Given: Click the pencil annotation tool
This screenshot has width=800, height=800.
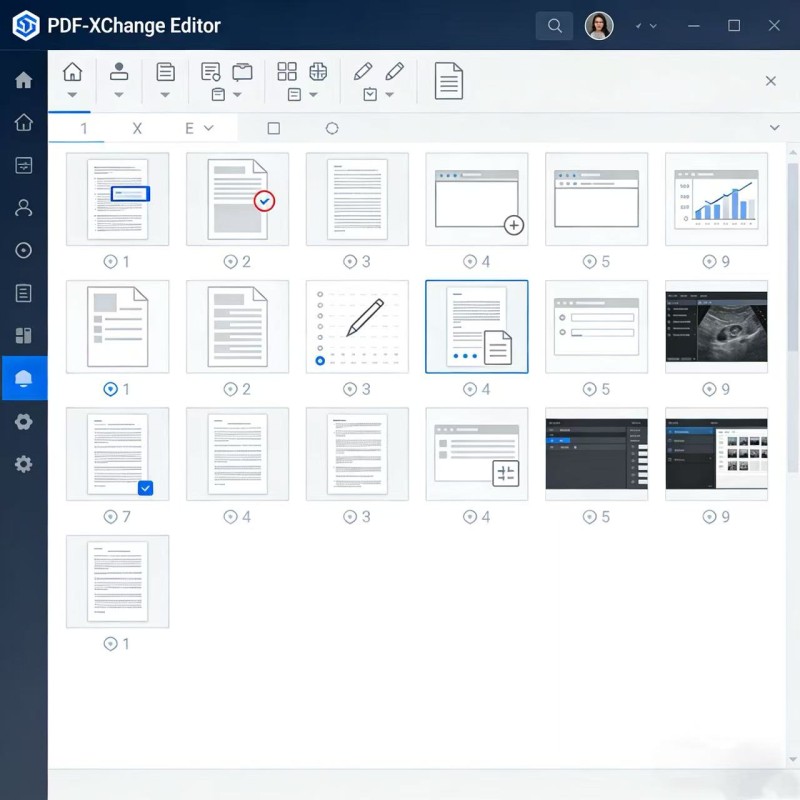Looking at the screenshot, I should coord(364,70).
